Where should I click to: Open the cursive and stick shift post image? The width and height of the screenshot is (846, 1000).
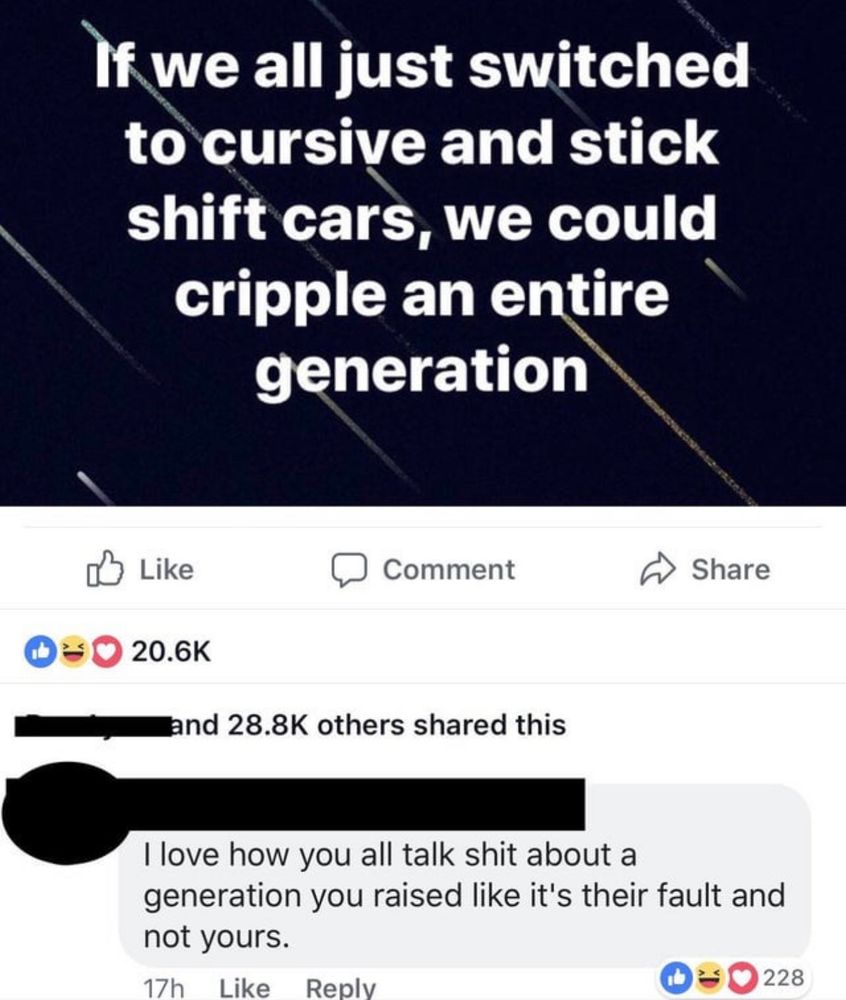pos(423,253)
